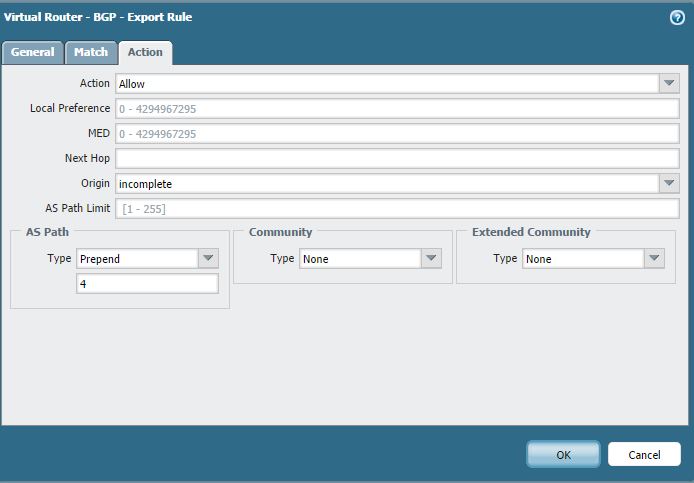694x483 pixels.
Task: Click the AS Path Limit field
Action: click(397, 209)
